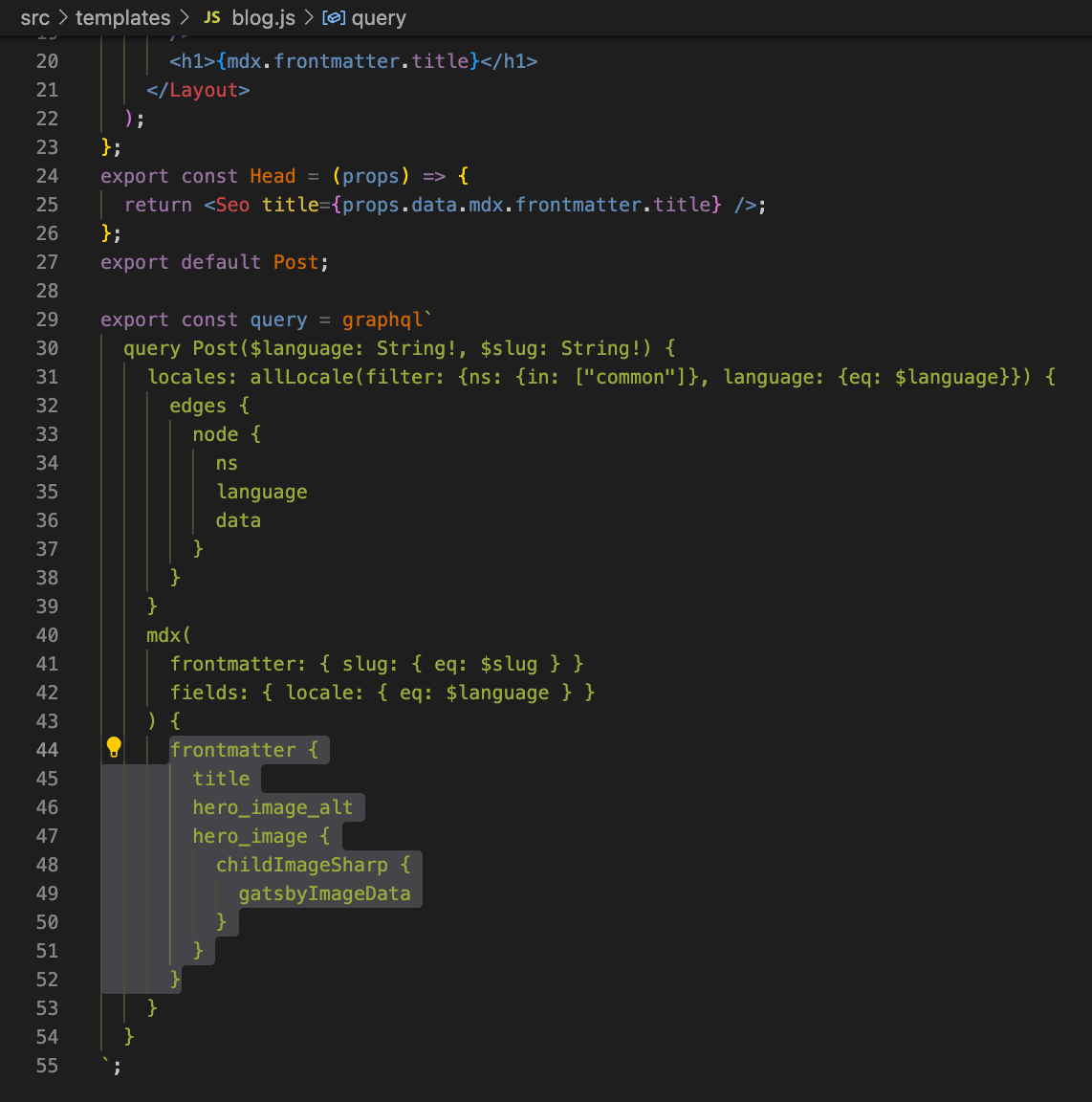
Task: Expand chevron after src in breadcrumb
Action: [x=62, y=17]
